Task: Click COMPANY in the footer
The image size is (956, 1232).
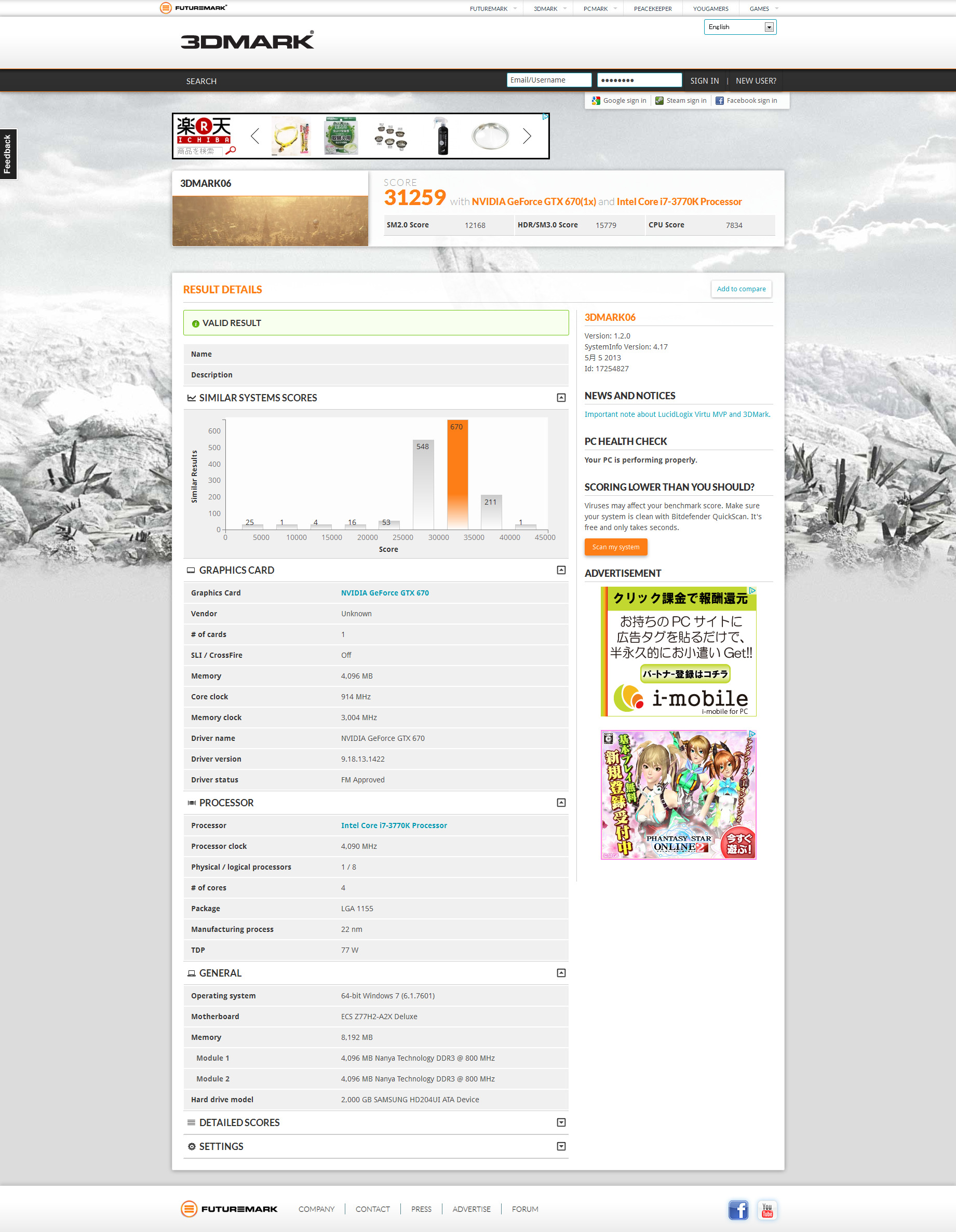Action: (x=316, y=1209)
